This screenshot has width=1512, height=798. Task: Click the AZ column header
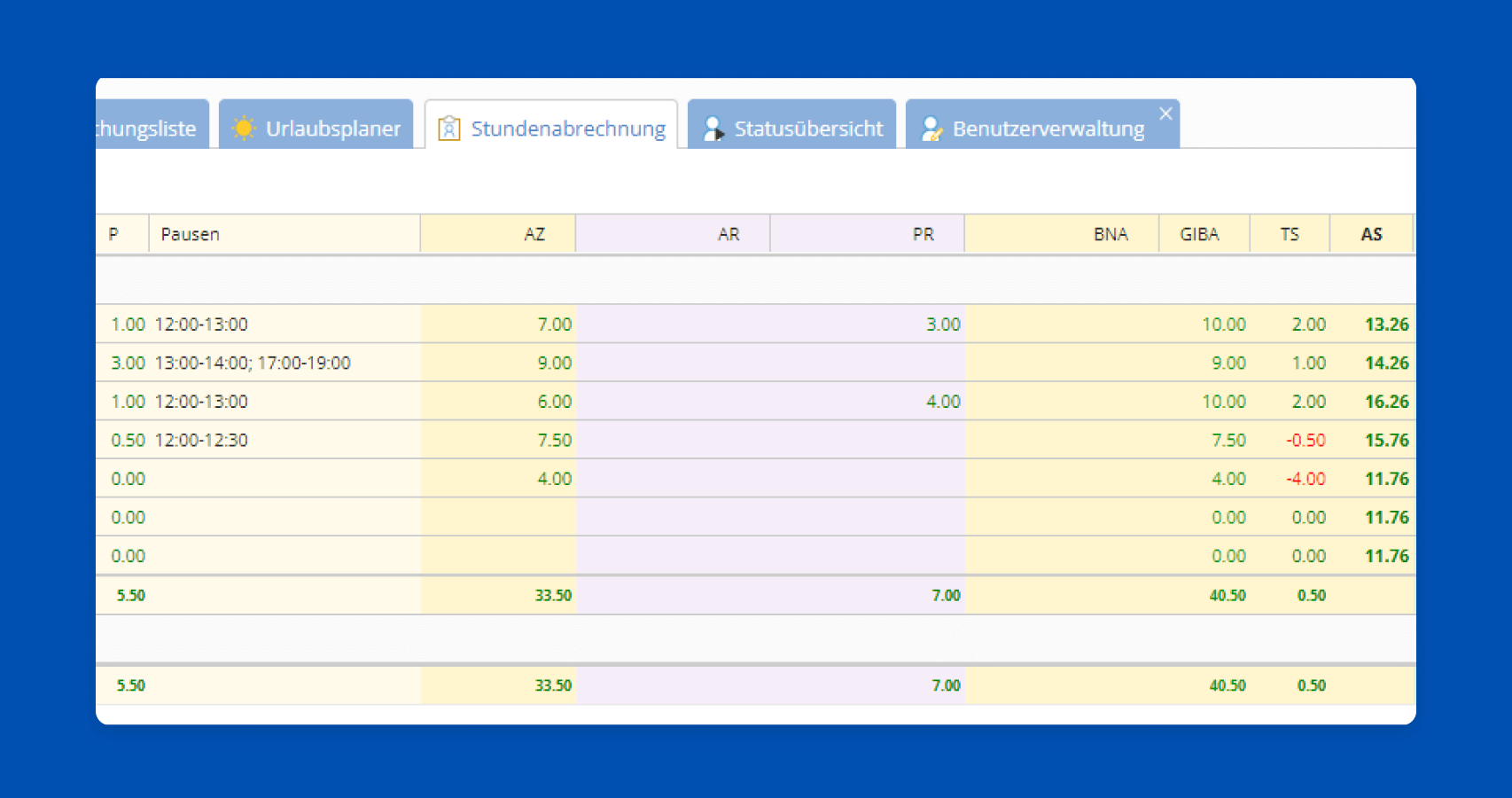534,234
